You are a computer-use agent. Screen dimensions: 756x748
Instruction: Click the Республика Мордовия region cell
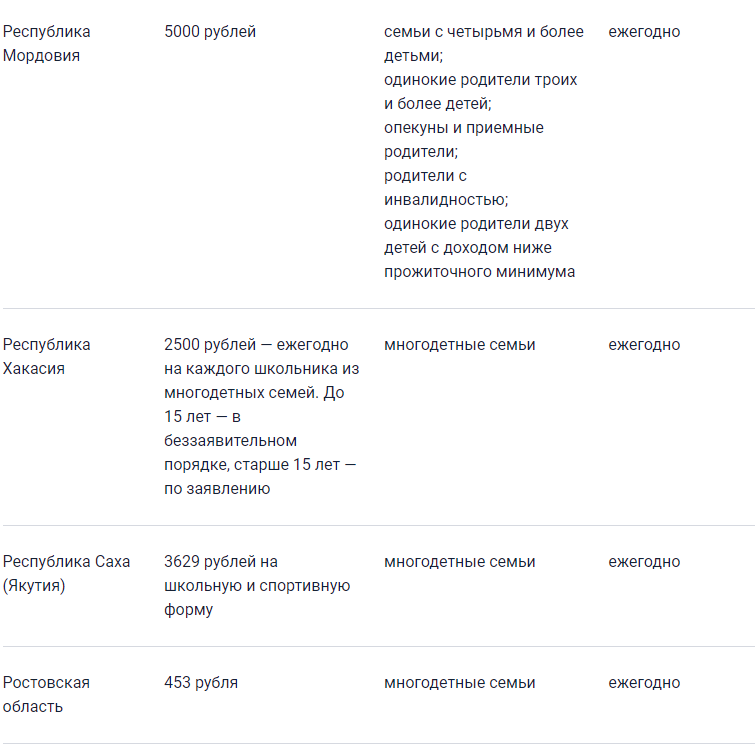point(46,43)
